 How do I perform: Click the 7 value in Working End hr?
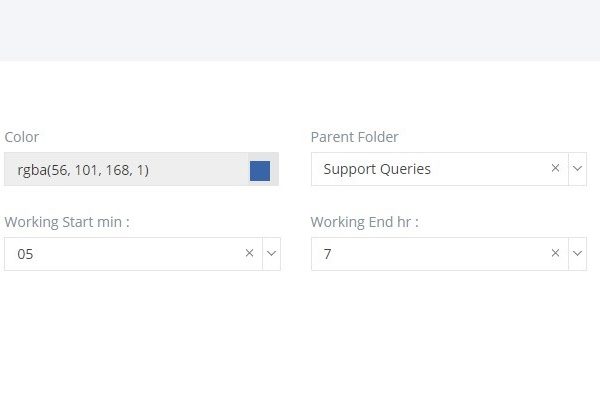click(327, 254)
